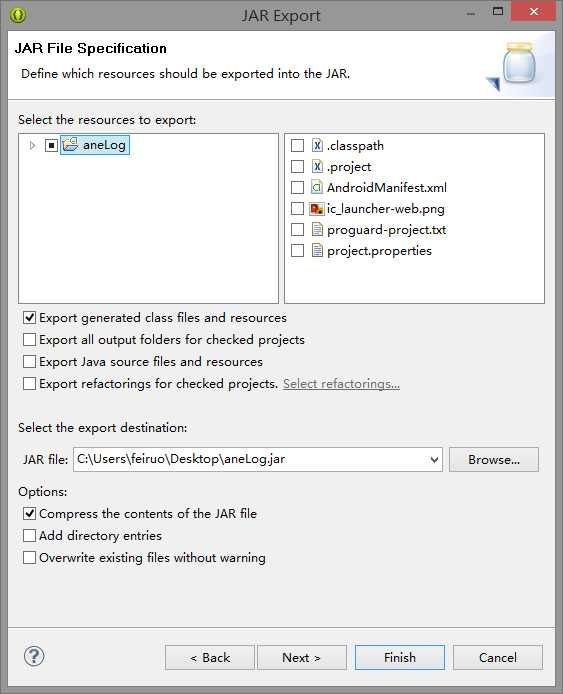Expand the aneLog project tree node
Viewport: 563px width, 694px height.
point(32,145)
